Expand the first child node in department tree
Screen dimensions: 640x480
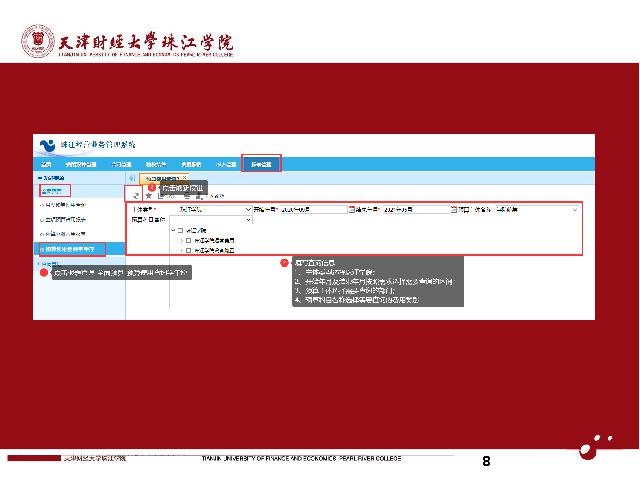click(180, 241)
